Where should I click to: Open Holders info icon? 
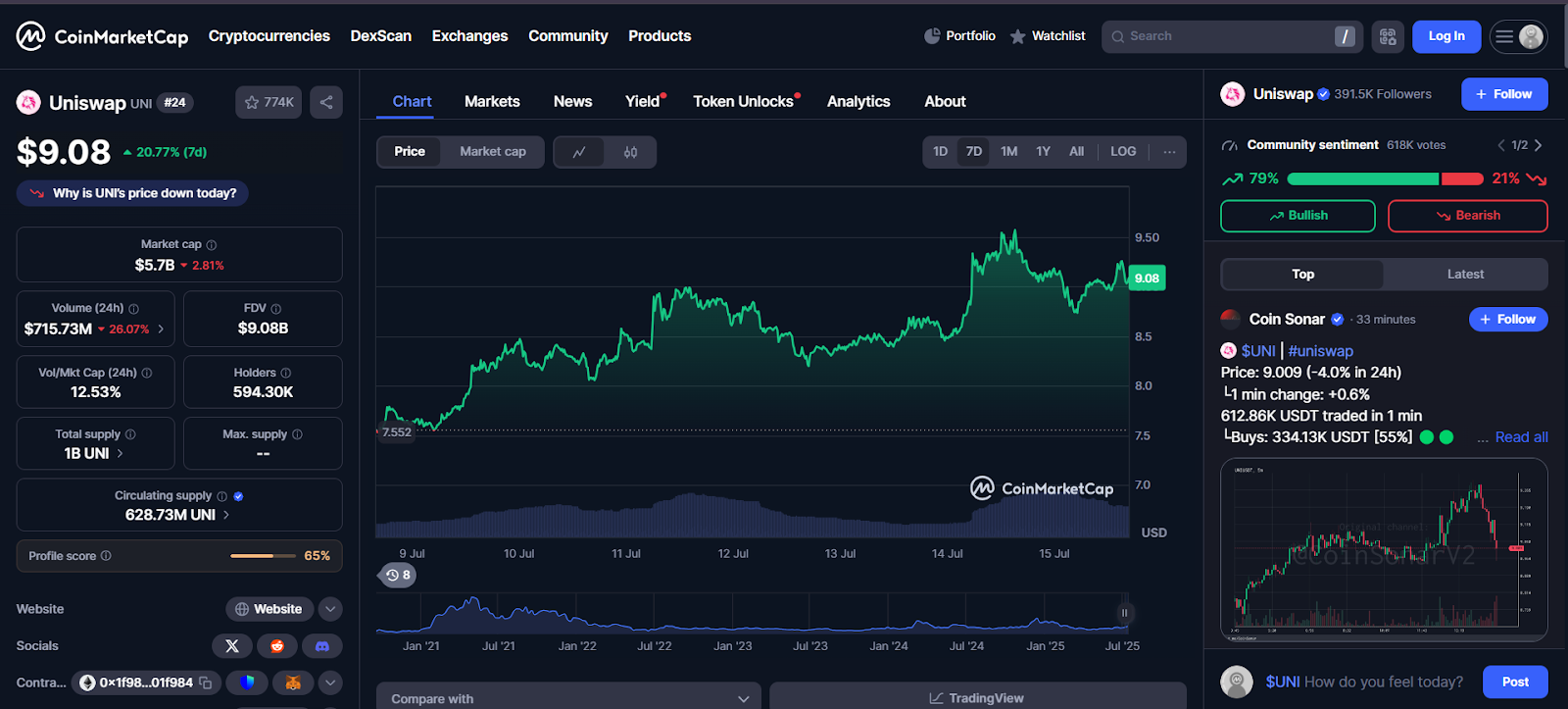[286, 373]
